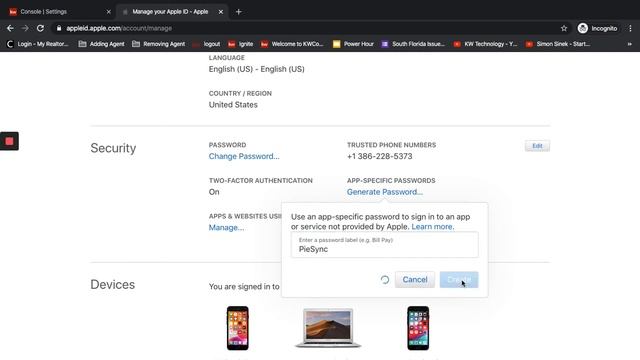Click the Two-Factor Authentication On status

coord(214,192)
